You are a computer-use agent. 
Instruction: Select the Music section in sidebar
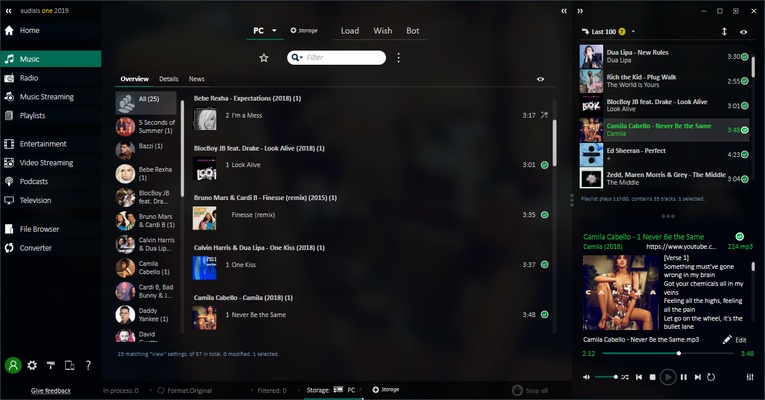coord(51,59)
